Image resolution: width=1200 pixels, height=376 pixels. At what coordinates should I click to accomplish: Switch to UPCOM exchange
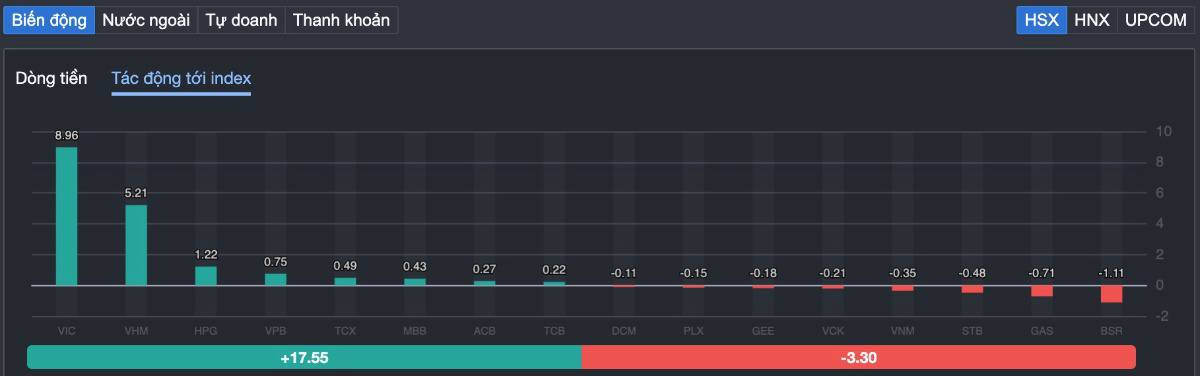[x=1155, y=20]
